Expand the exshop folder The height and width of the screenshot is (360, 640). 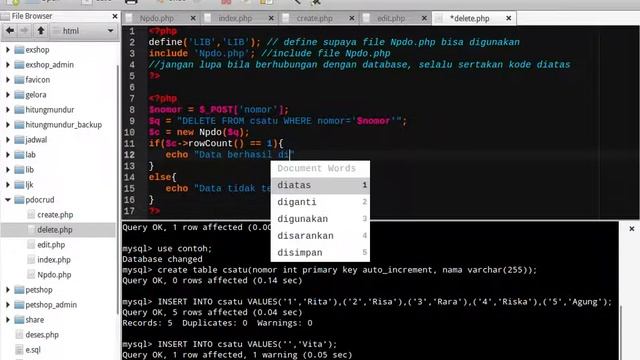tap(8, 50)
